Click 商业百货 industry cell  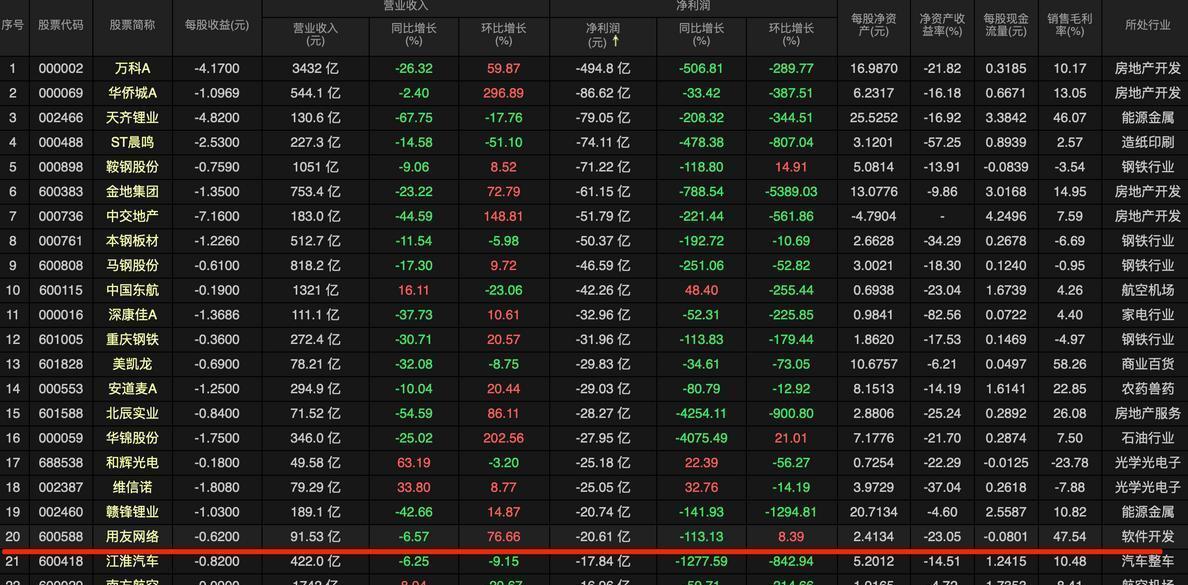[x=1148, y=364]
